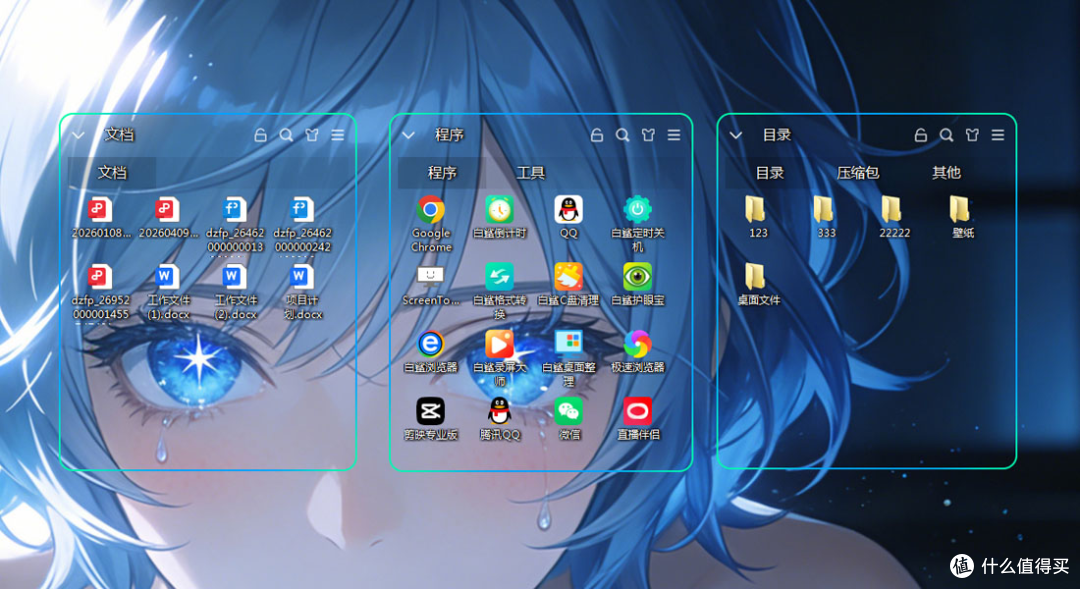Switch to the 工具 tab
The image size is (1080, 589).
pos(530,173)
